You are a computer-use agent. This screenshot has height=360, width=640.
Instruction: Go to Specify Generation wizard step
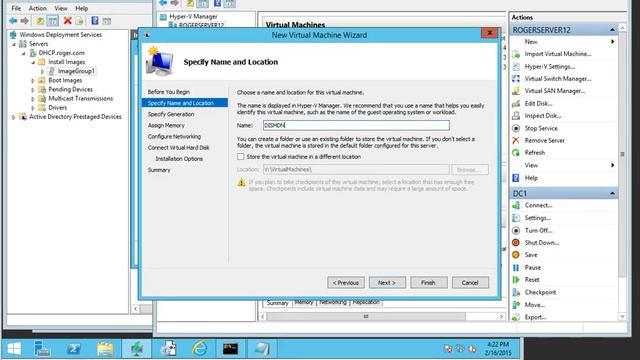[171, 114]
